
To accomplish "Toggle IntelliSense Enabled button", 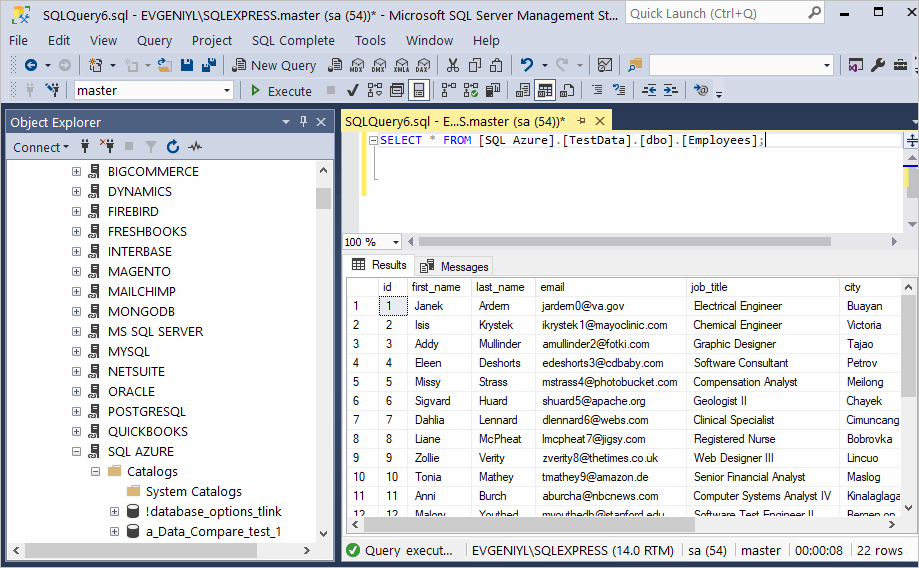I will click(x=418, y=90).
